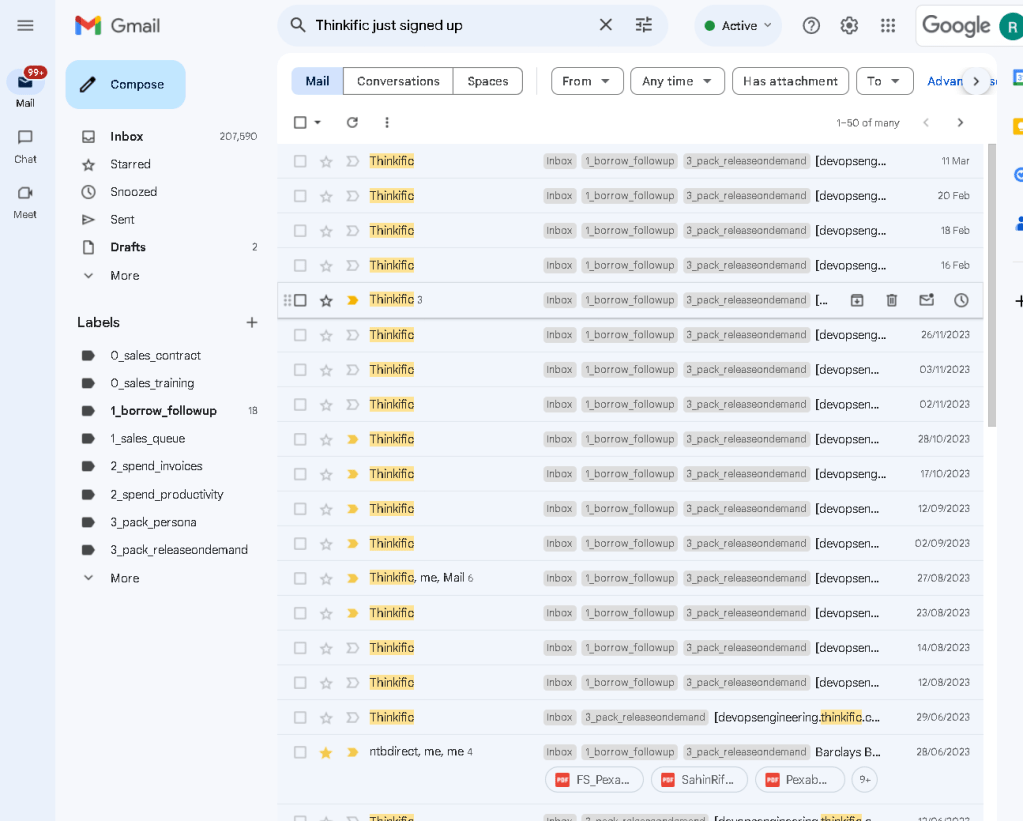Show search options filter icon
1023x821 pixels.
tap(644, 25)
